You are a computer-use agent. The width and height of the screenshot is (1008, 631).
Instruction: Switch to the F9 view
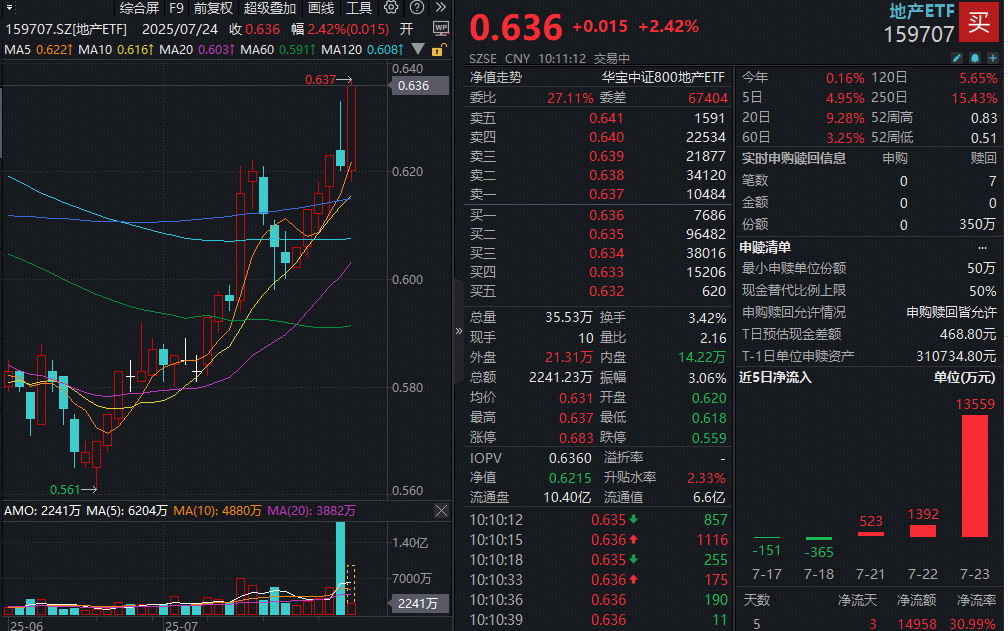pos(177,9)
